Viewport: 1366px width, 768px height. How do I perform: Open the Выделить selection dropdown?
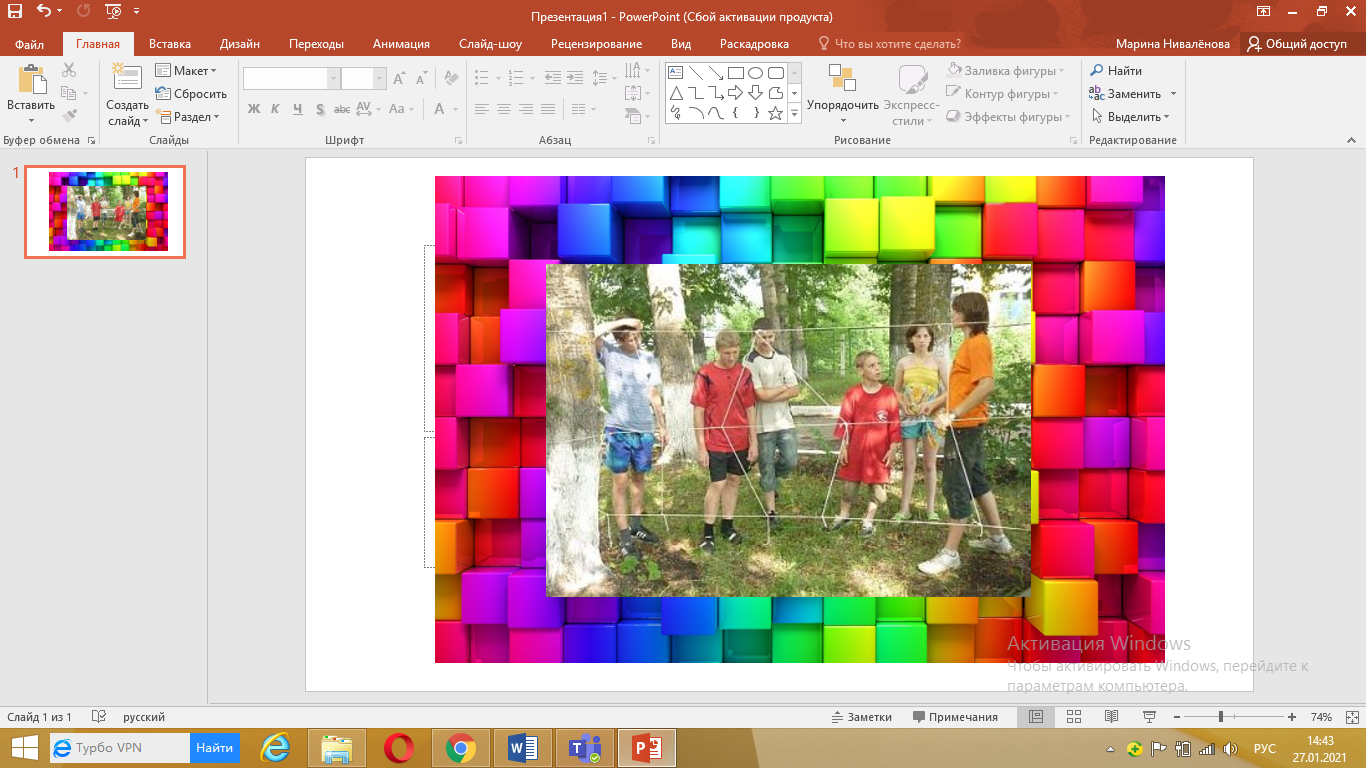pyautogui.click(x=1130, y=117)
